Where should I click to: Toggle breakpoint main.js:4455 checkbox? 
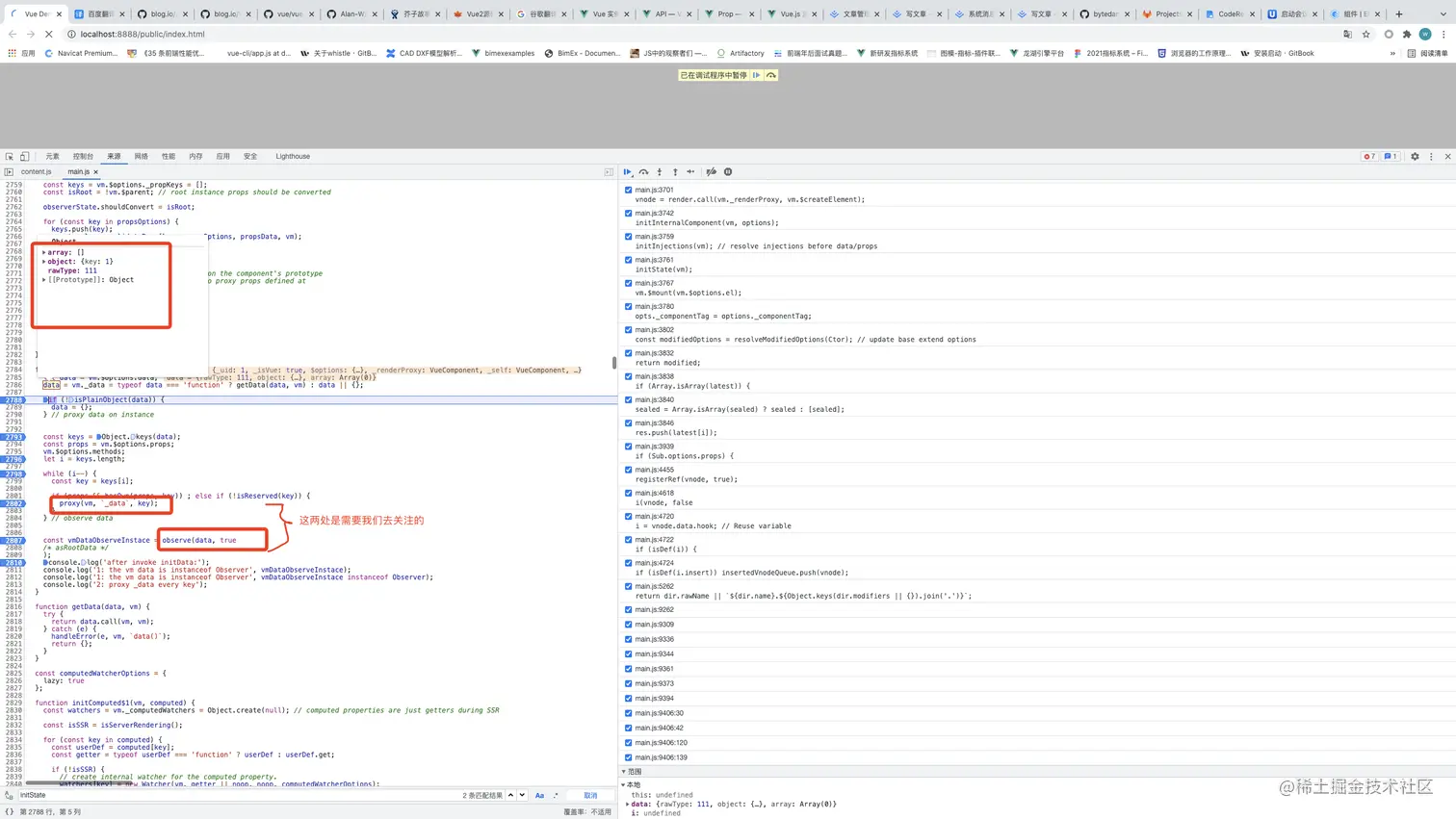[629, 470]
